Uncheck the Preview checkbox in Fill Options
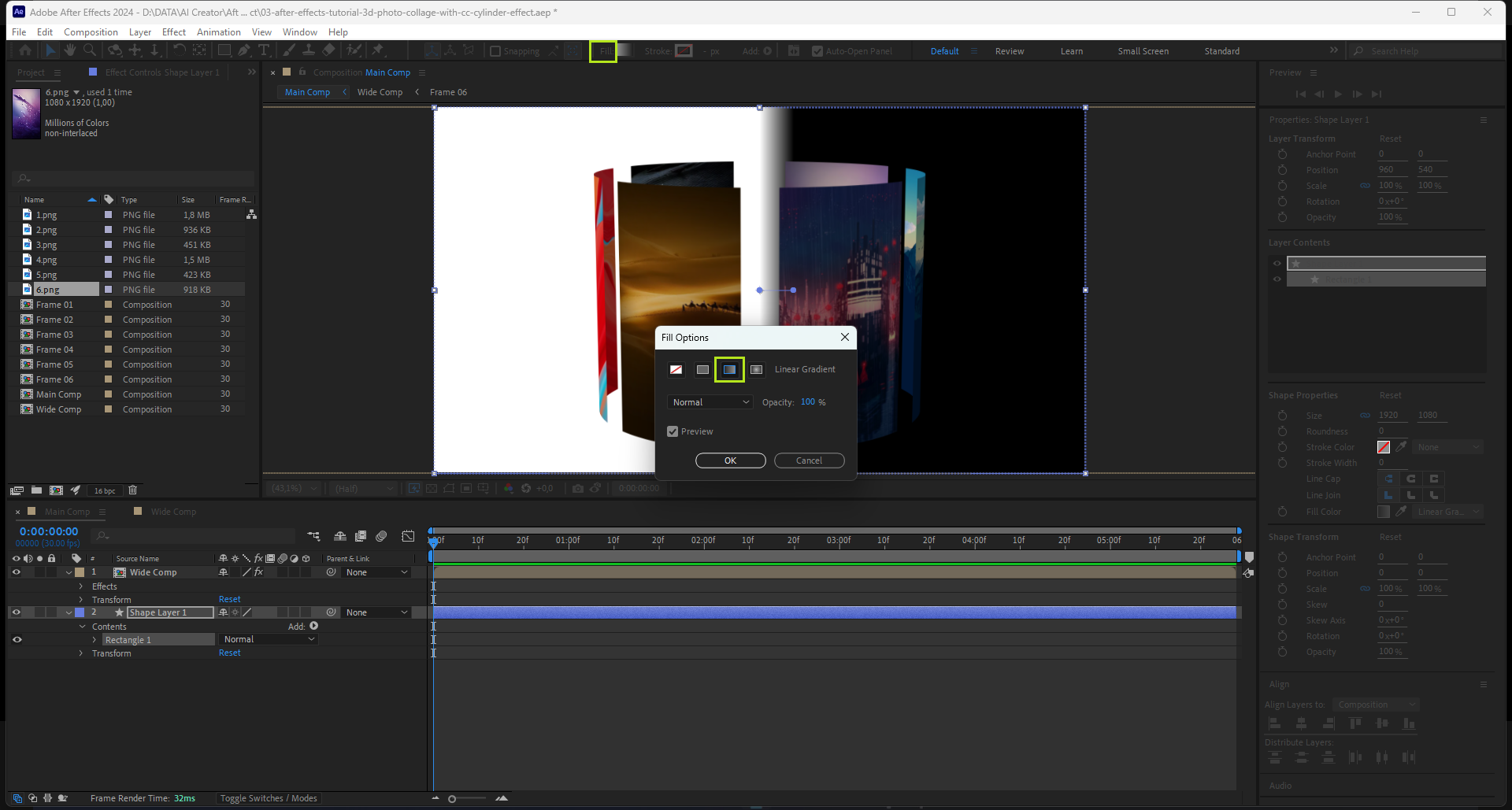This screenshot has width=1512, height=810. point(673,431)
